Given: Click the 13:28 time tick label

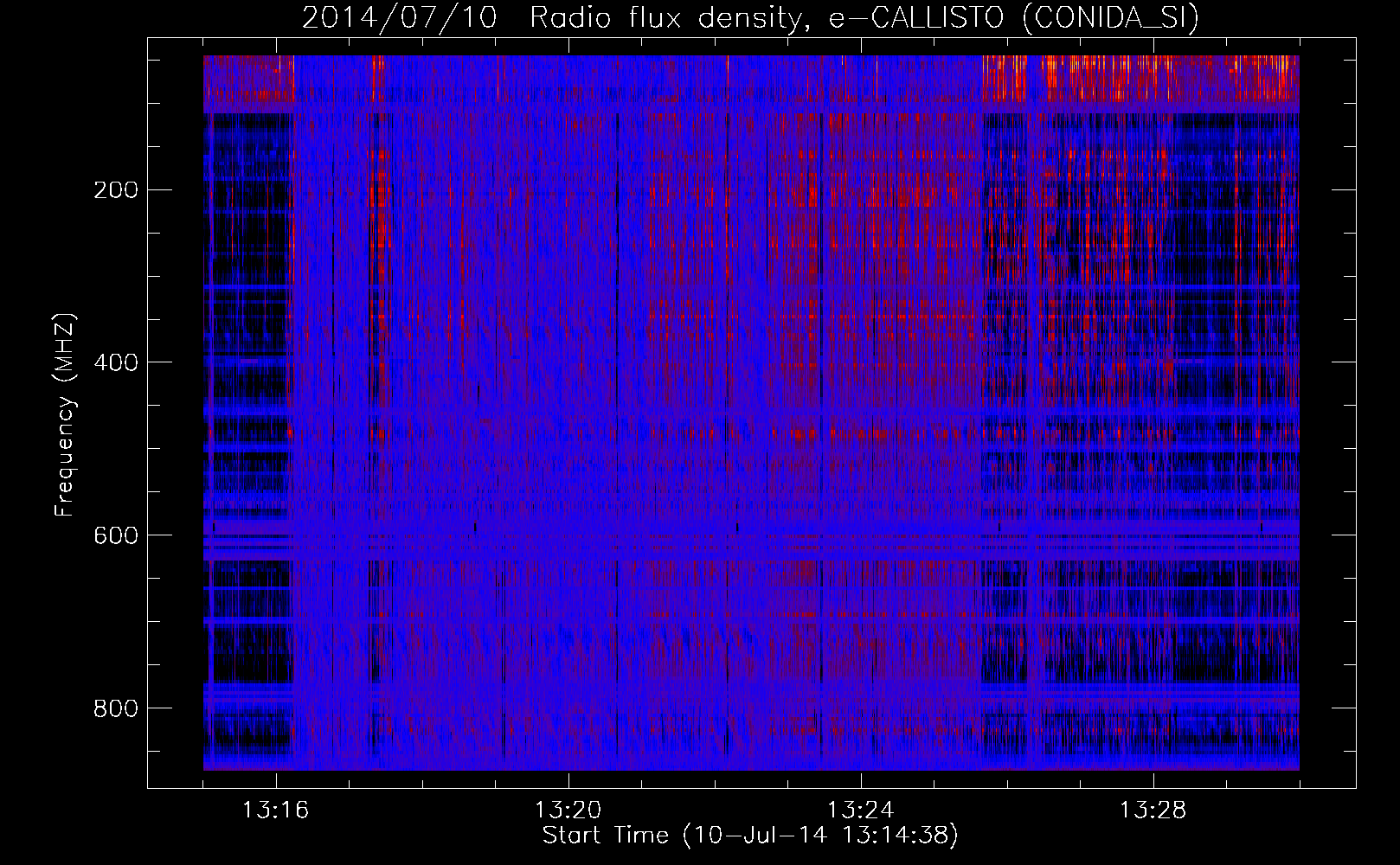Looking at the screenshot, I should click(x=1153, y=811).
